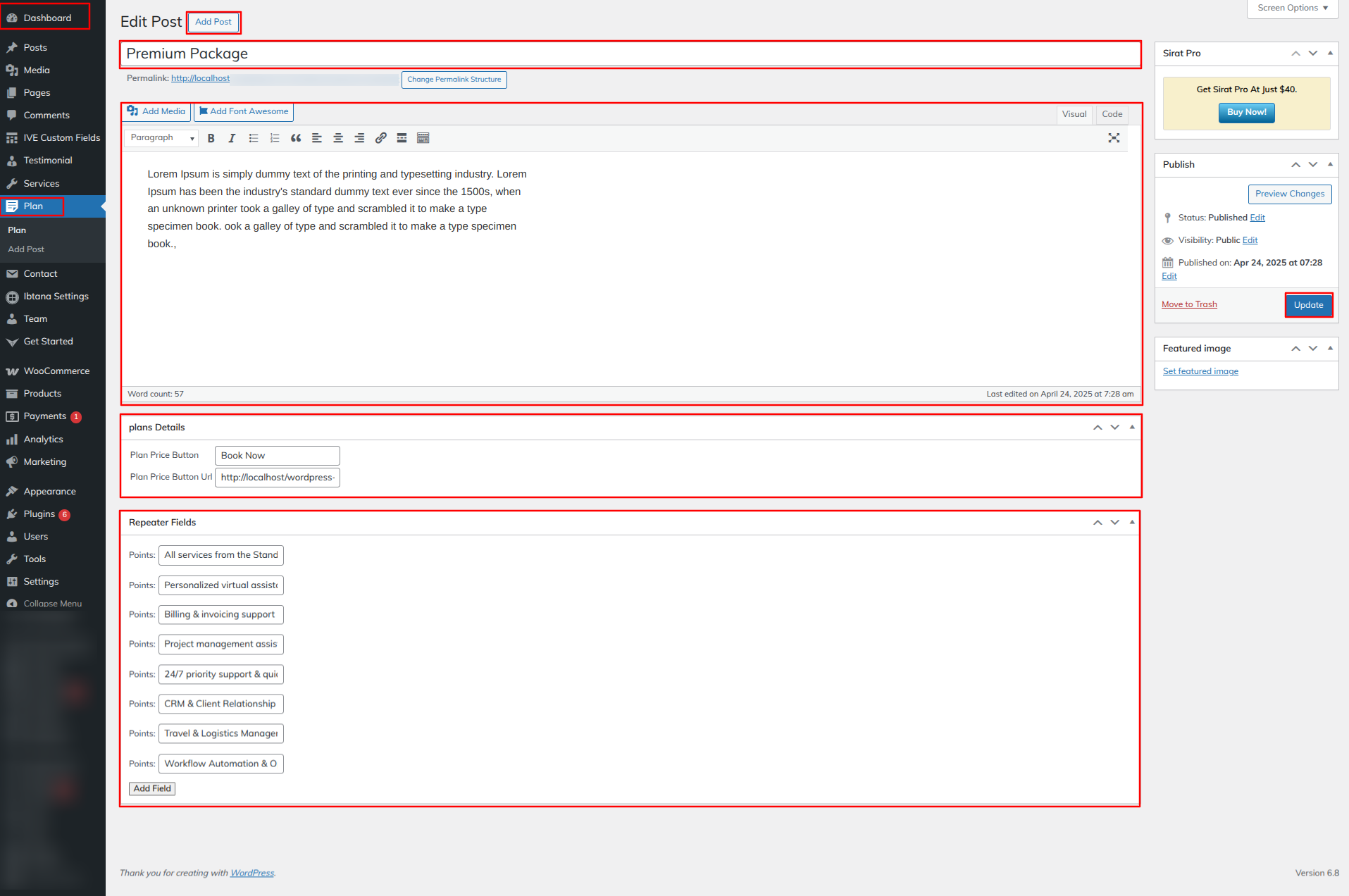Click the insert link icon

(380, 138)
